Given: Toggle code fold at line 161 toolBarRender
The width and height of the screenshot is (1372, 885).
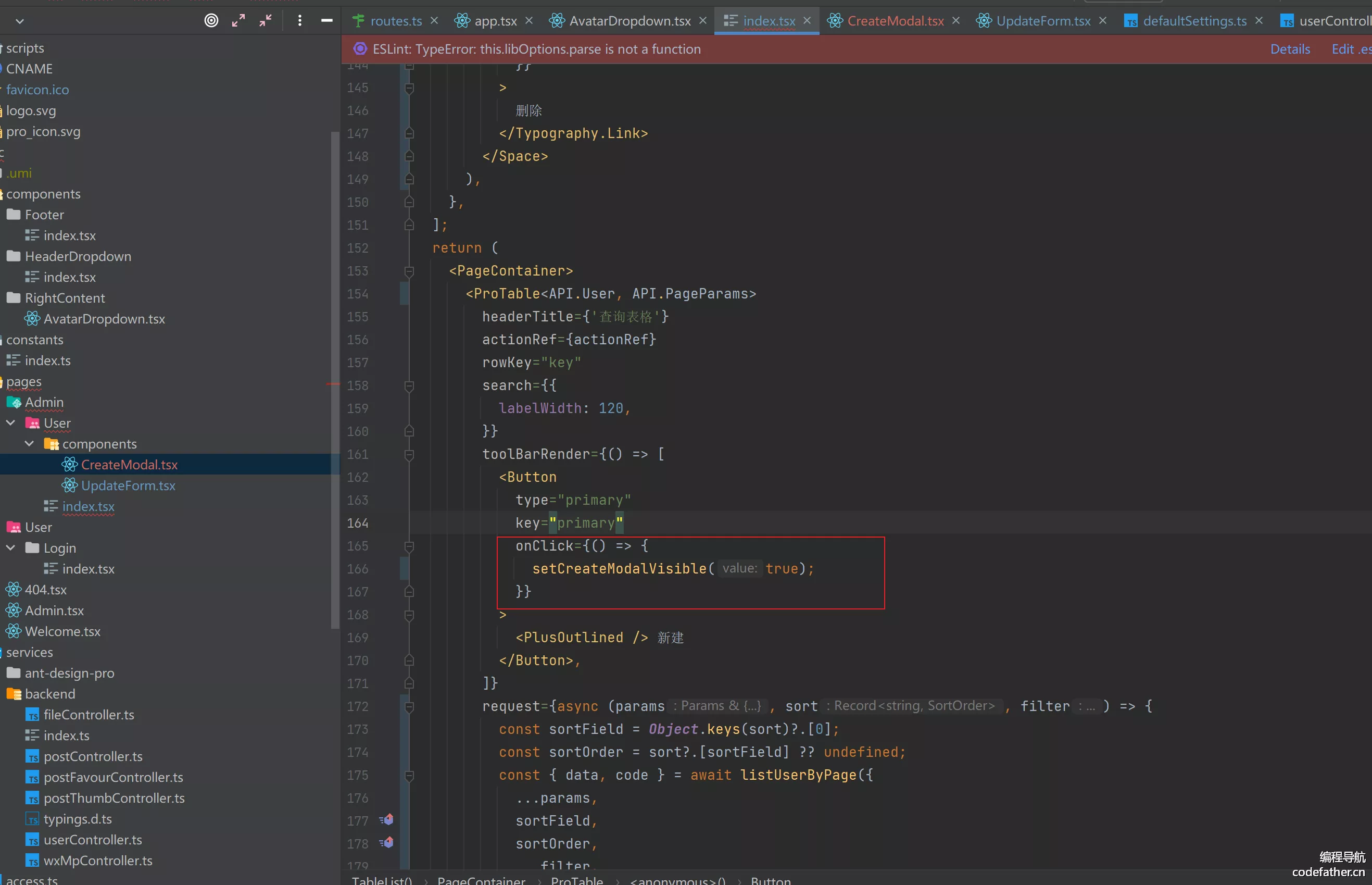Looking at the screenshot, I should pos(409,455).
